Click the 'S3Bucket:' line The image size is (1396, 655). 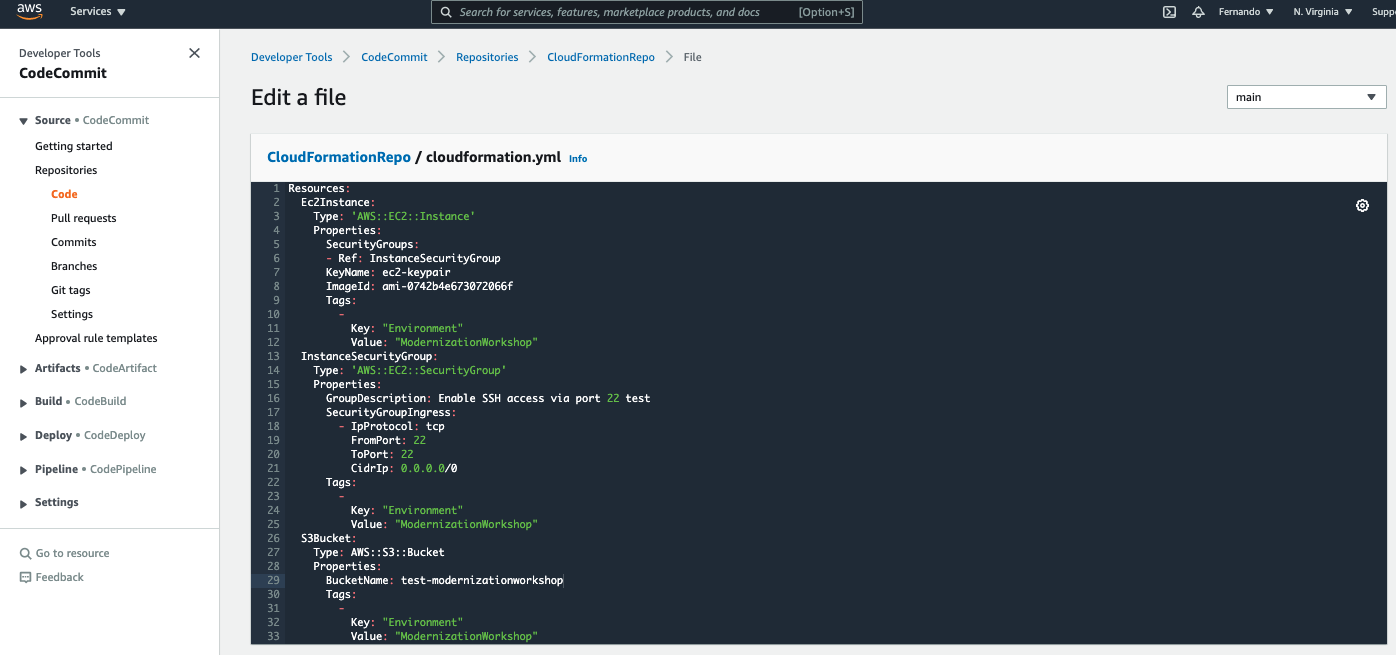click(x=329, y=538)
